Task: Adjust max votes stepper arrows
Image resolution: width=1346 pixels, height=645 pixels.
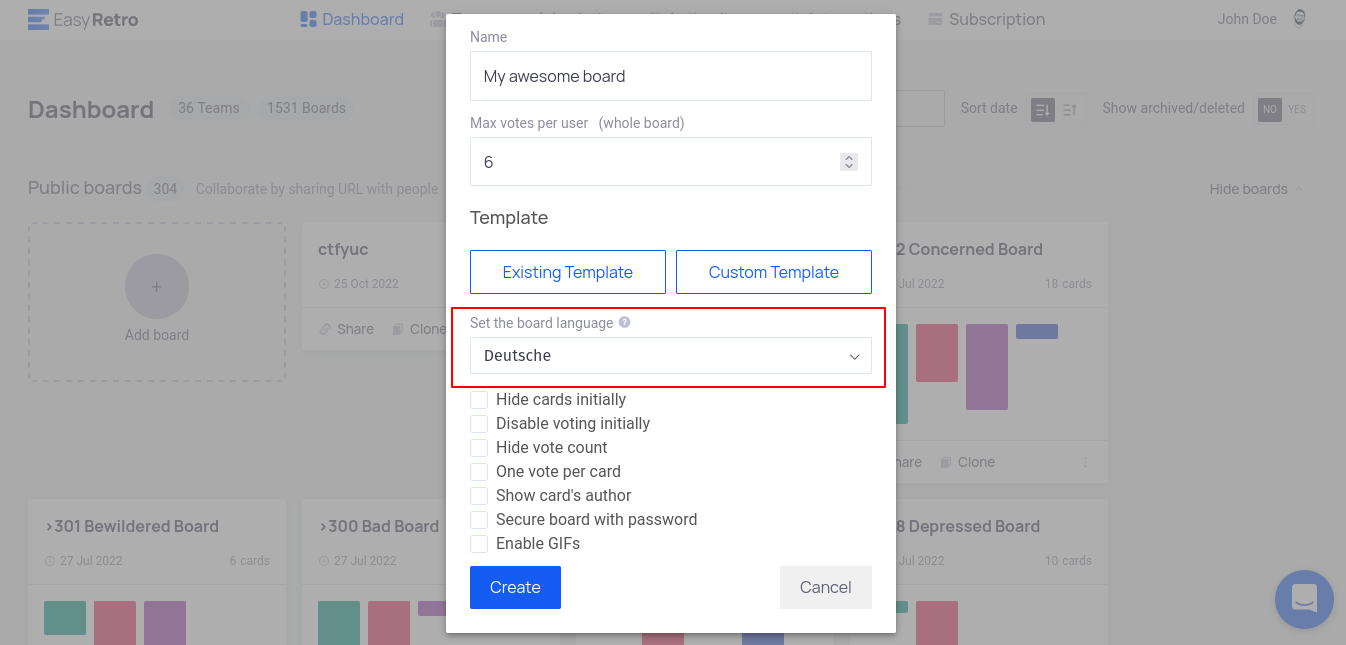Action: click(849, 162)
